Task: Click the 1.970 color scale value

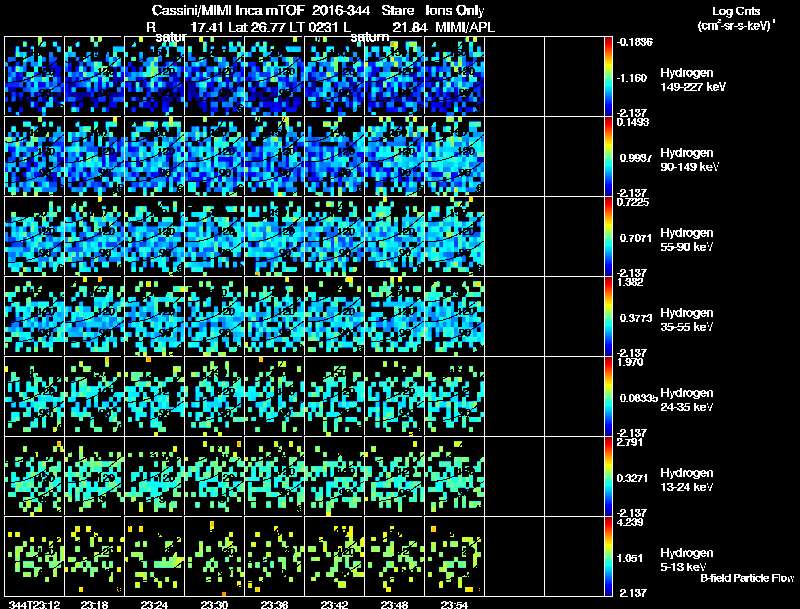Action: [630, 362]
